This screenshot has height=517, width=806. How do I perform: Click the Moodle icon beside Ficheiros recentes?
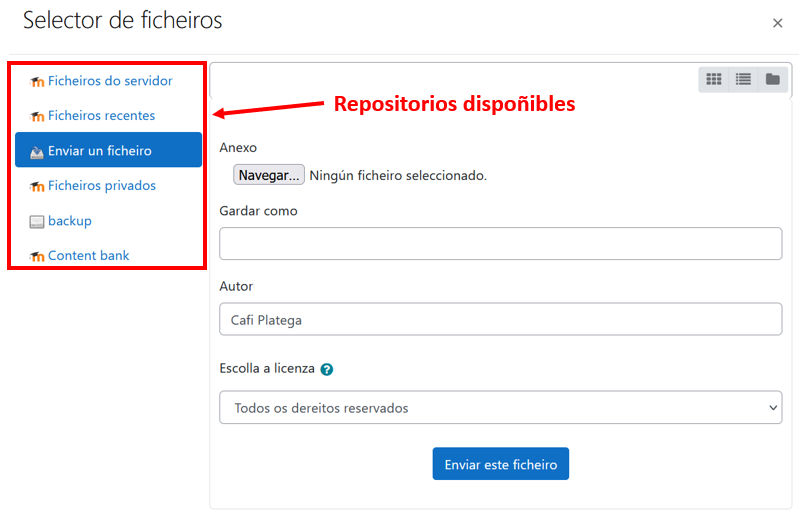point(37,116)
